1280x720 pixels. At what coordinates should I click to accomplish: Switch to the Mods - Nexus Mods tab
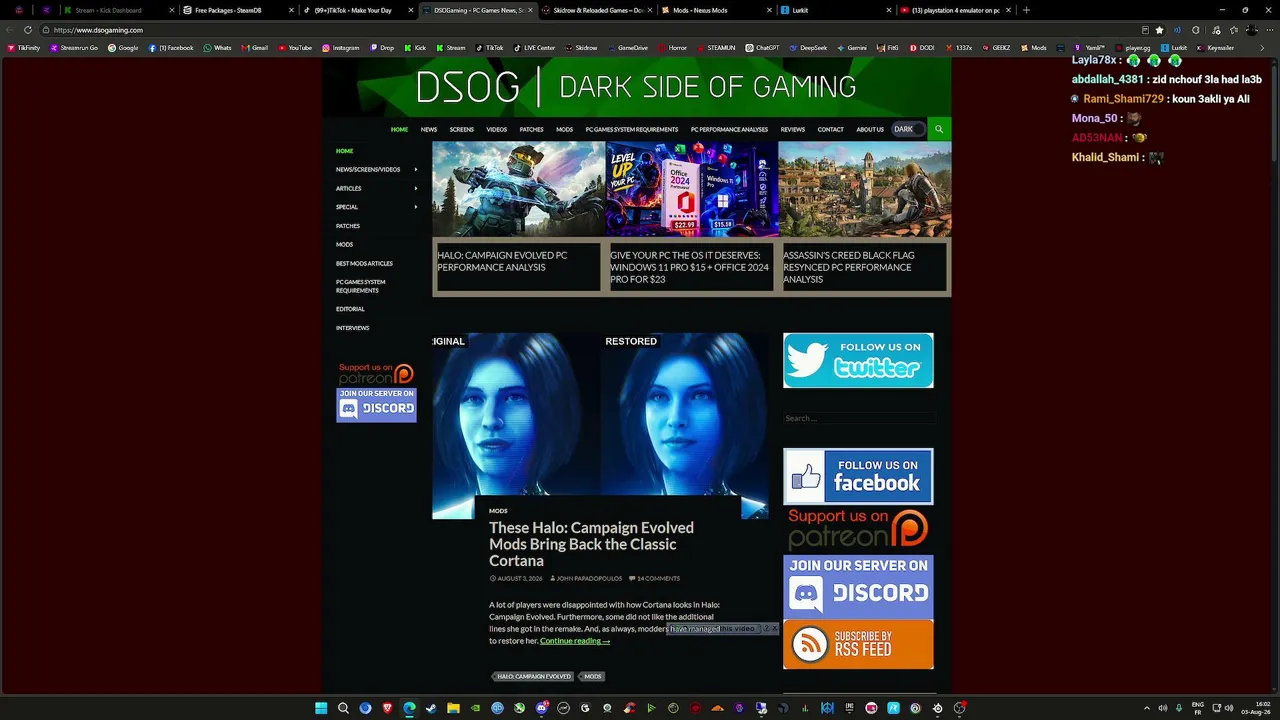[714, 10]
